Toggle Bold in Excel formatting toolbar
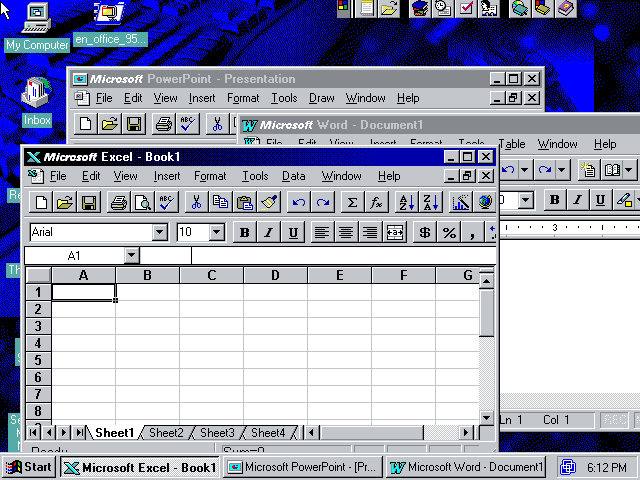 click(244, 232)
